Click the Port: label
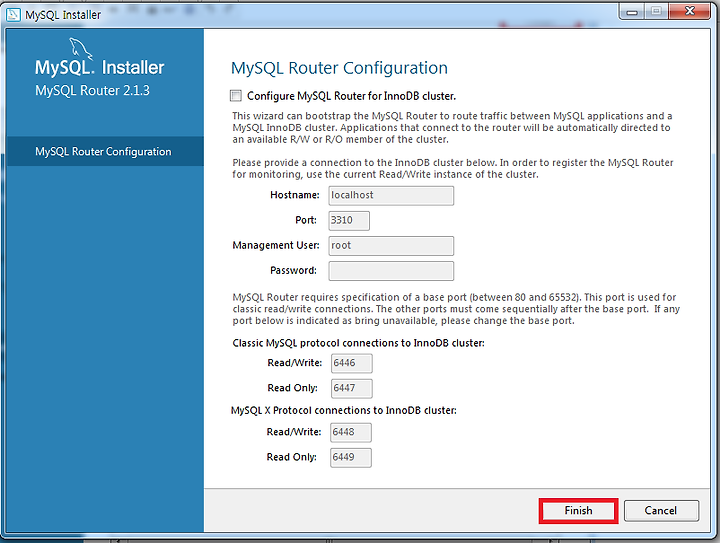This screenshot has height=543, width=720. [306, 220]
